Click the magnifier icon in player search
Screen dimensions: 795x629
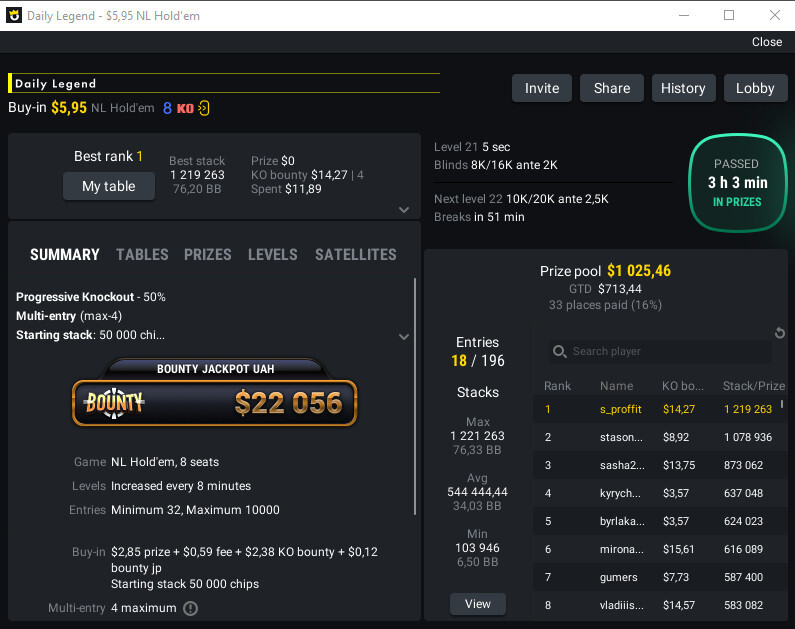pos(560,352)
